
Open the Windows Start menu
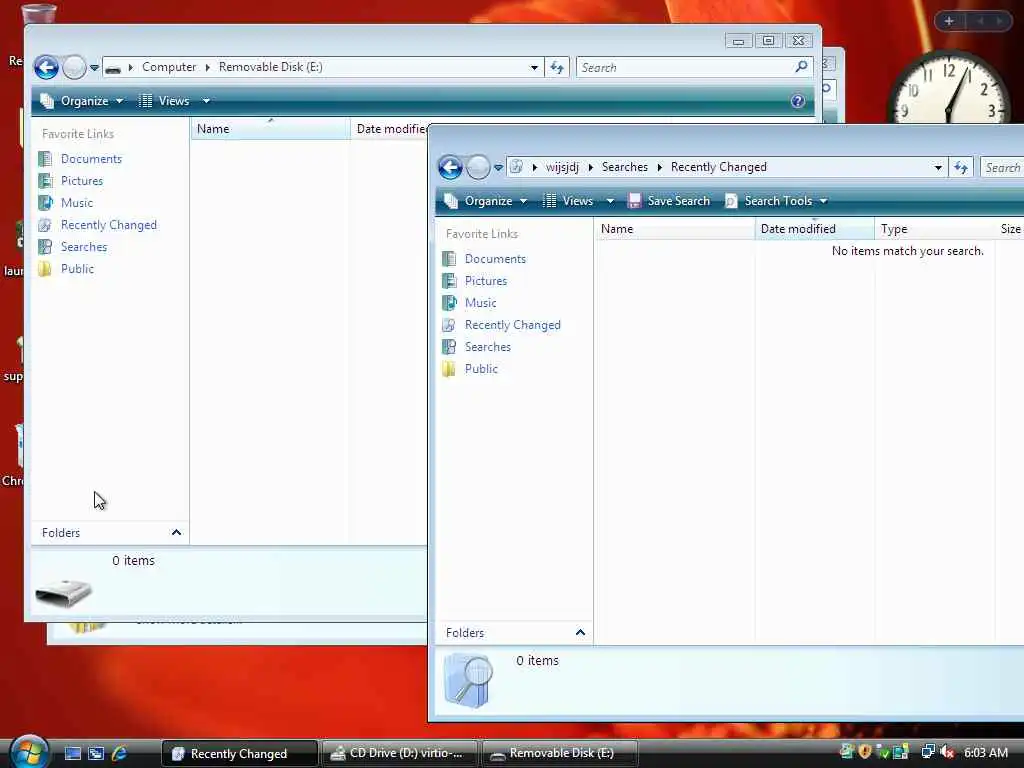point(29,752)
